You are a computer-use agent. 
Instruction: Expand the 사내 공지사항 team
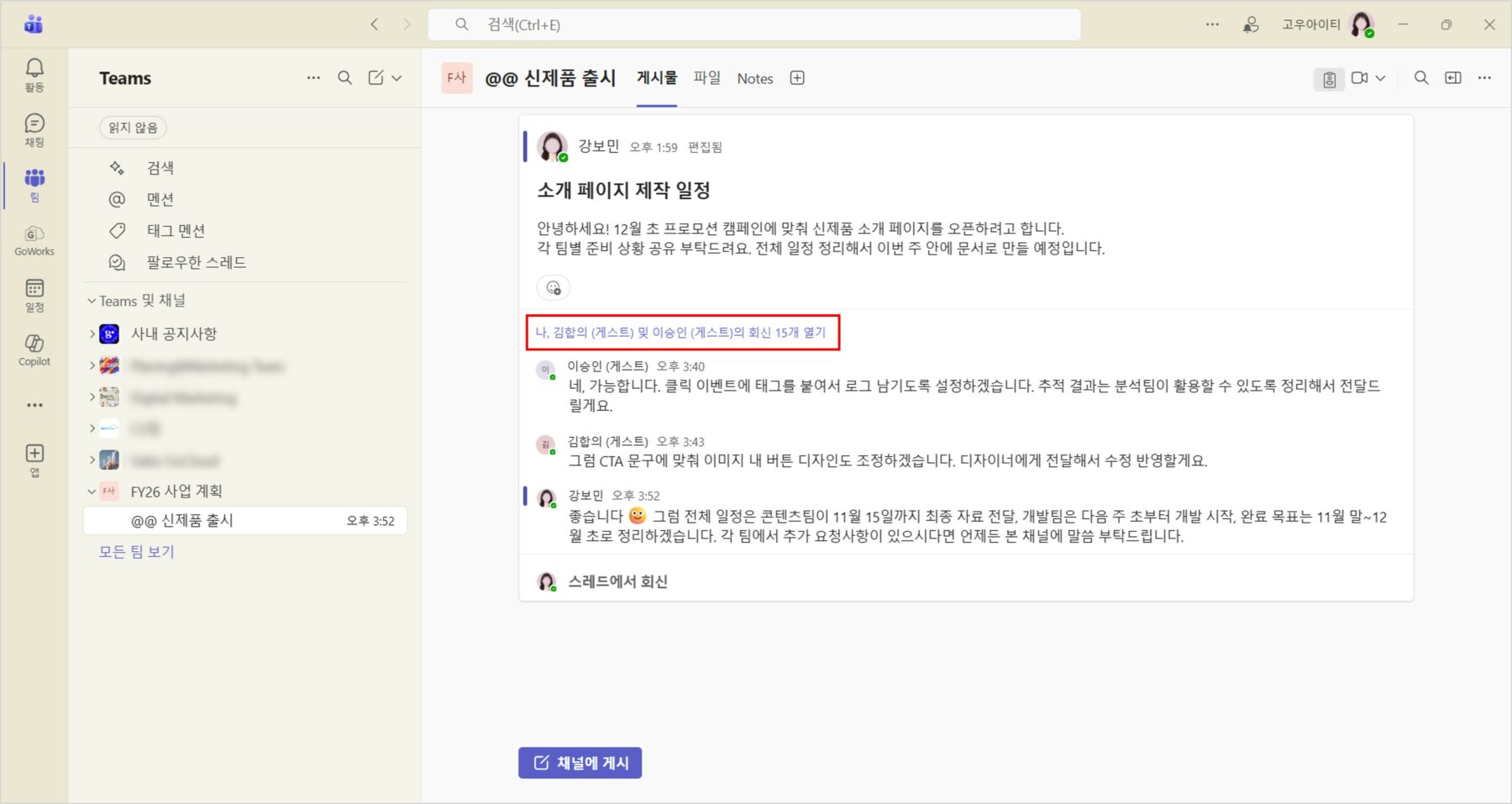[x=92, y=334]
